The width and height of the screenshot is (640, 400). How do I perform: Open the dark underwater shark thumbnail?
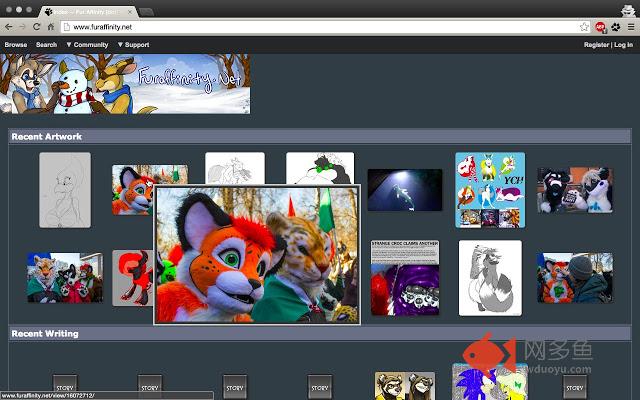404,190
